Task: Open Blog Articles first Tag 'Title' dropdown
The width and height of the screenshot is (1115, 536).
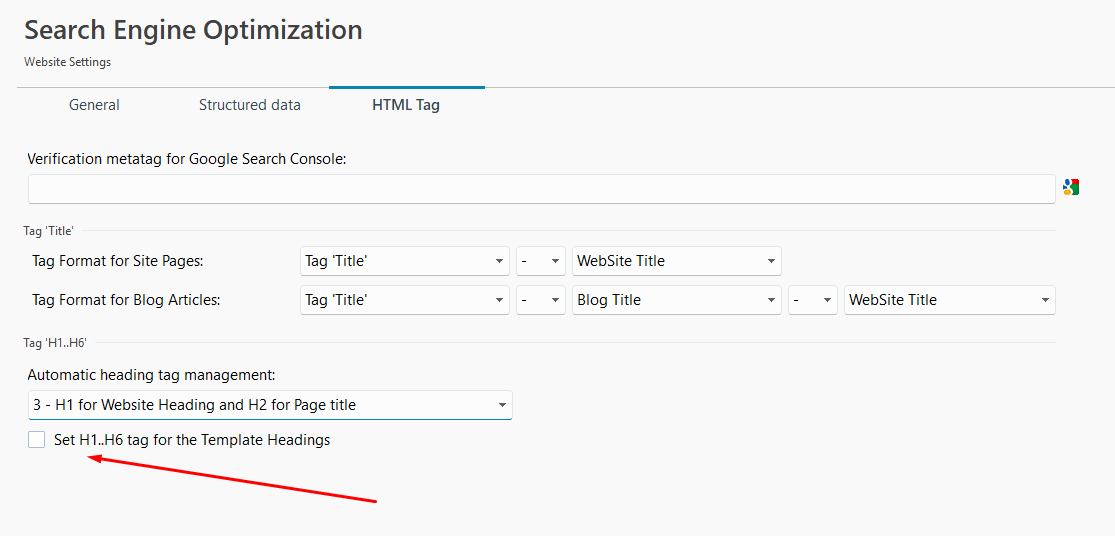Action: pos(405,300)
